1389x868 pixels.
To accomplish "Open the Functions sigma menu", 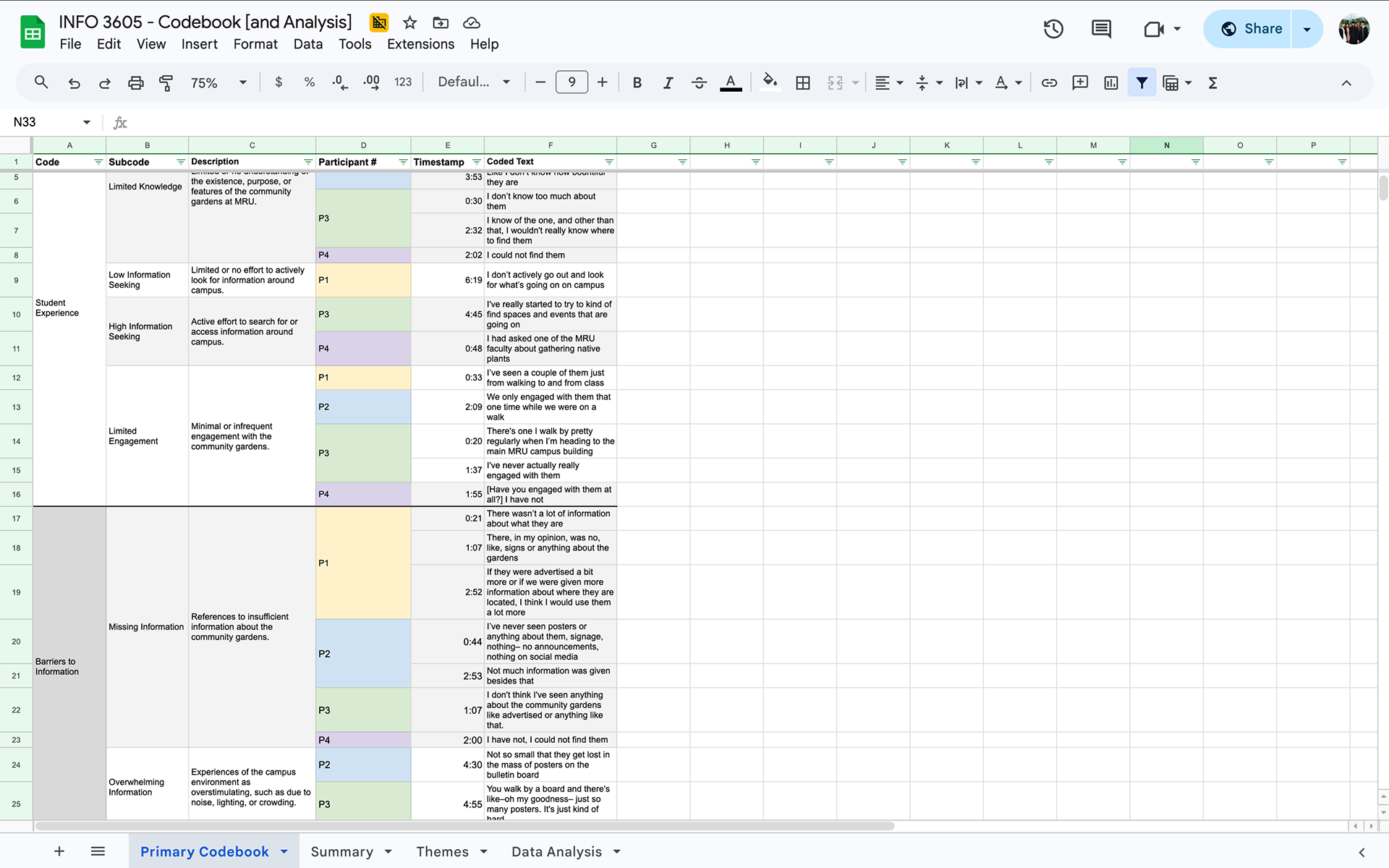I will point(1212,82).
